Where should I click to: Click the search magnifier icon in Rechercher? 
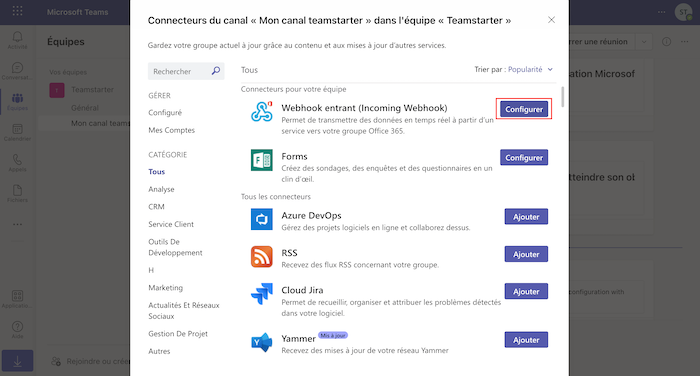(x=216, y=71)
